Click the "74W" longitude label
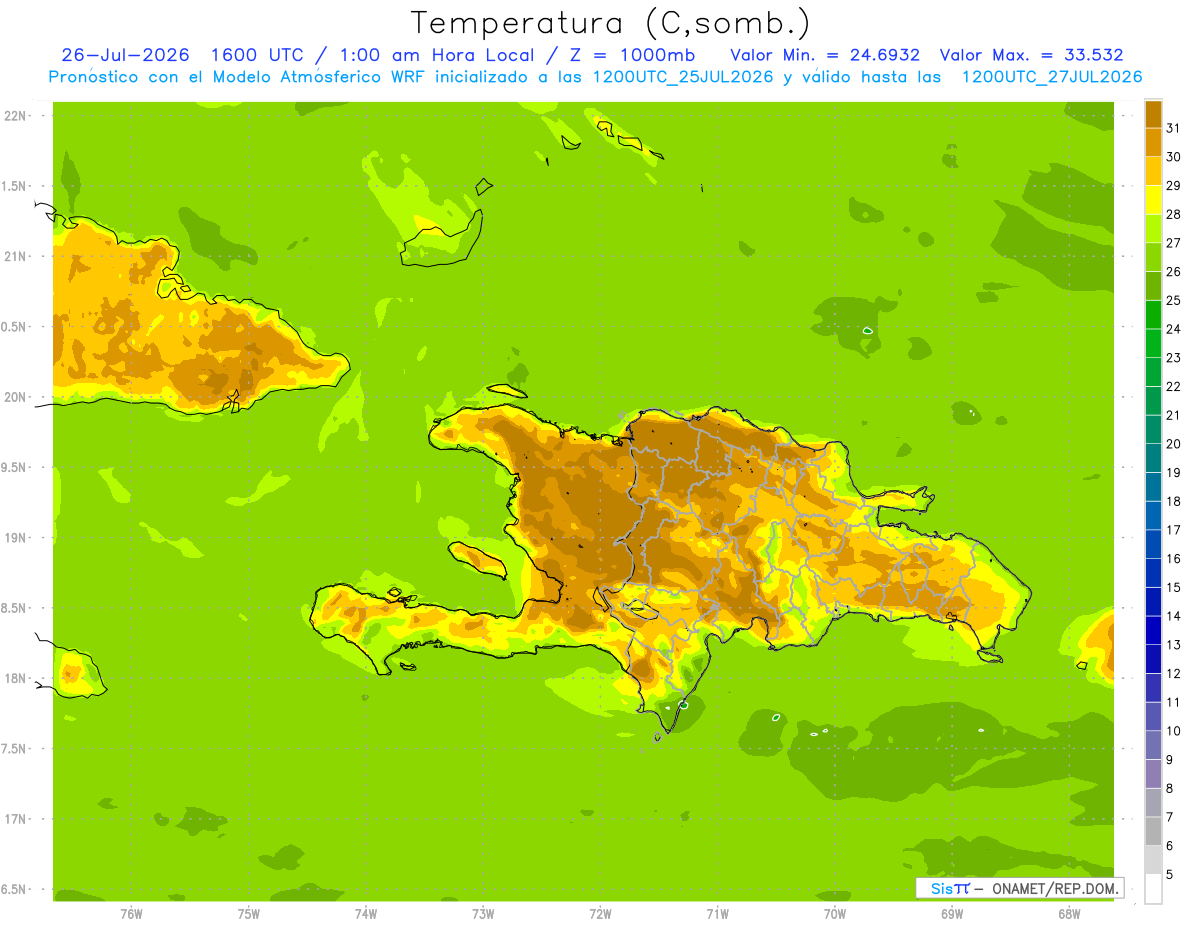Viewport: 1200px width, 927px height. point(366,914)
